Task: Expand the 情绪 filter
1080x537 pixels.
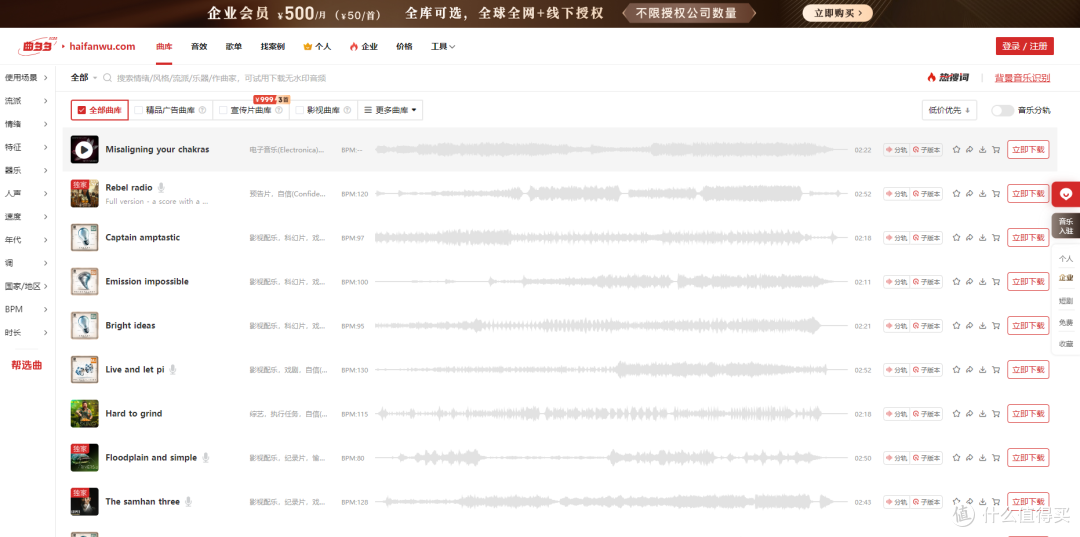Action: coord(26,125)
